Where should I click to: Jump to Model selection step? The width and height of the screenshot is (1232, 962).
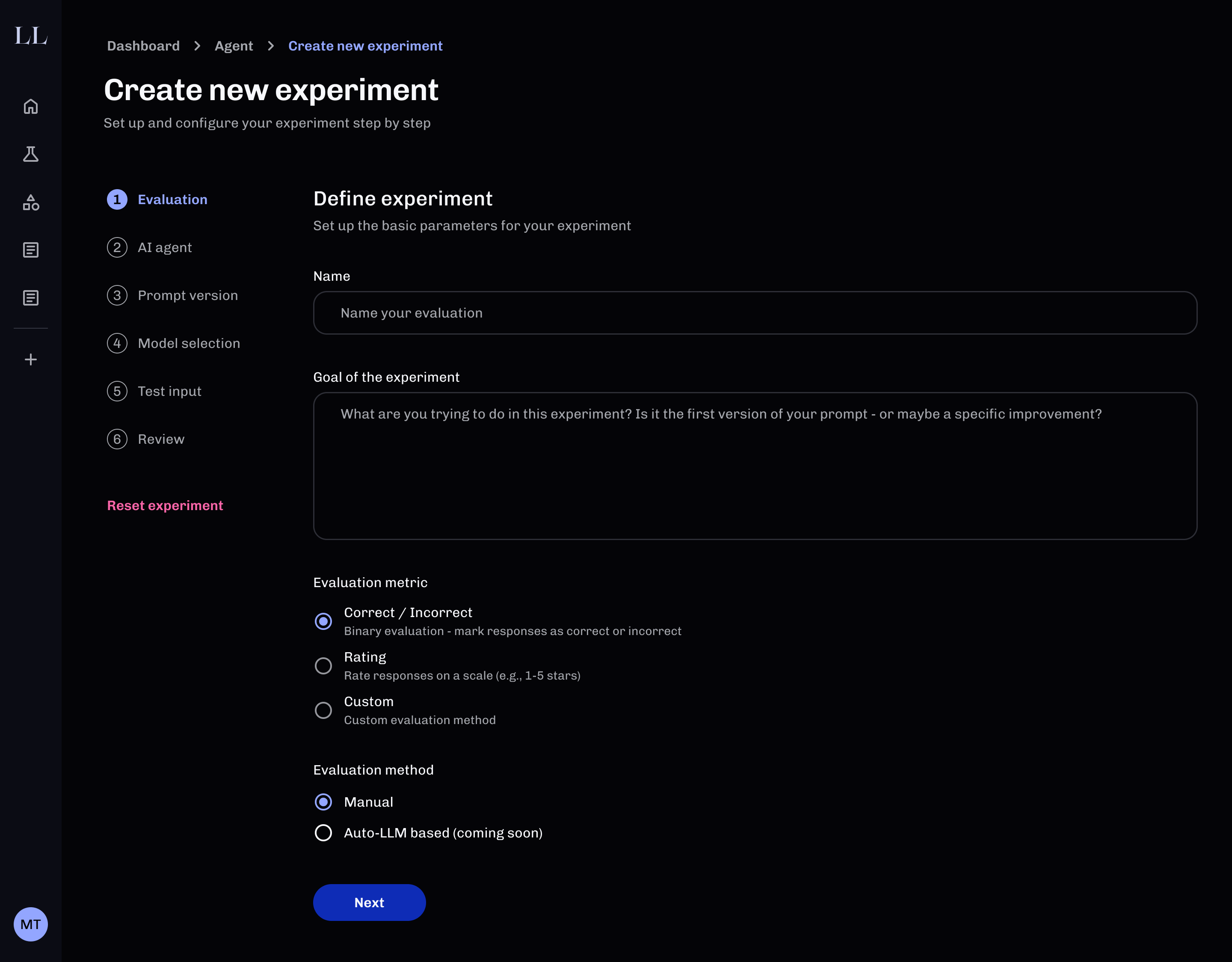pos(188,343)
